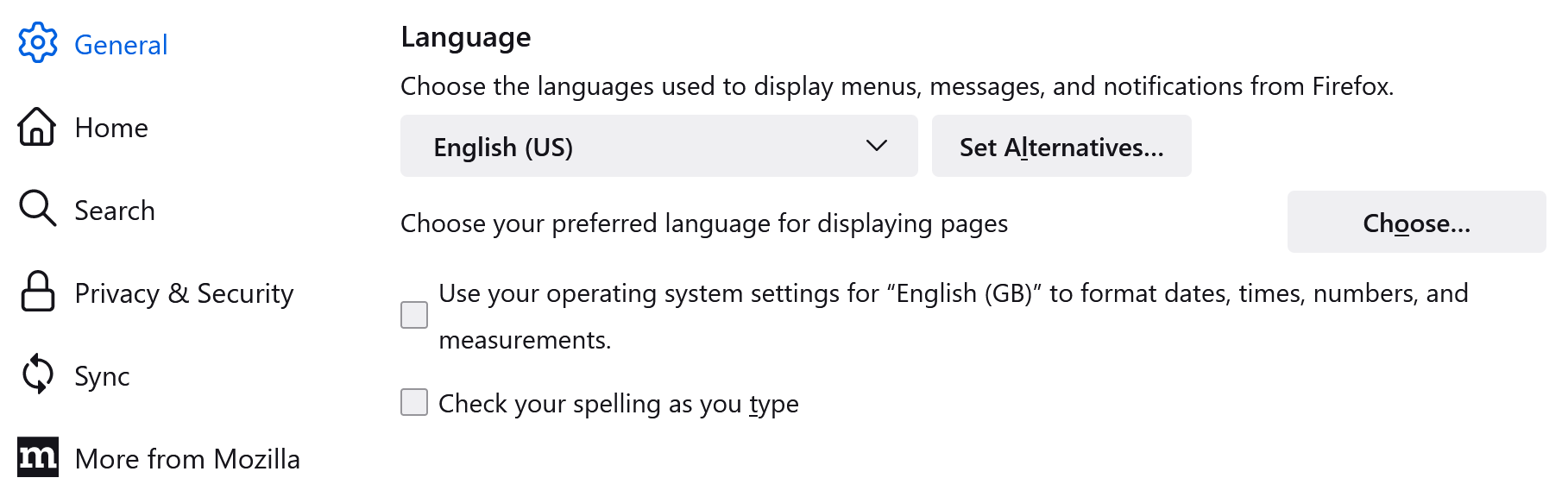Go to the Search settings label

point(115,211)
